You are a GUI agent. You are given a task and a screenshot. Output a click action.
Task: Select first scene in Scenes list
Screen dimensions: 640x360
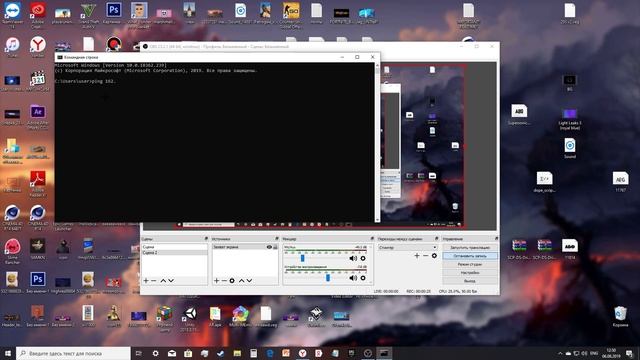pos(174,247)
